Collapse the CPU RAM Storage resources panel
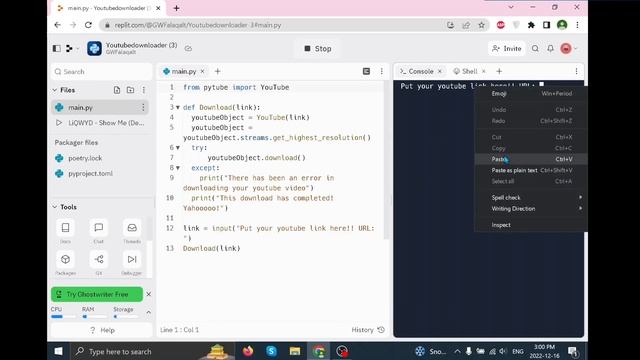 (149, 312)
